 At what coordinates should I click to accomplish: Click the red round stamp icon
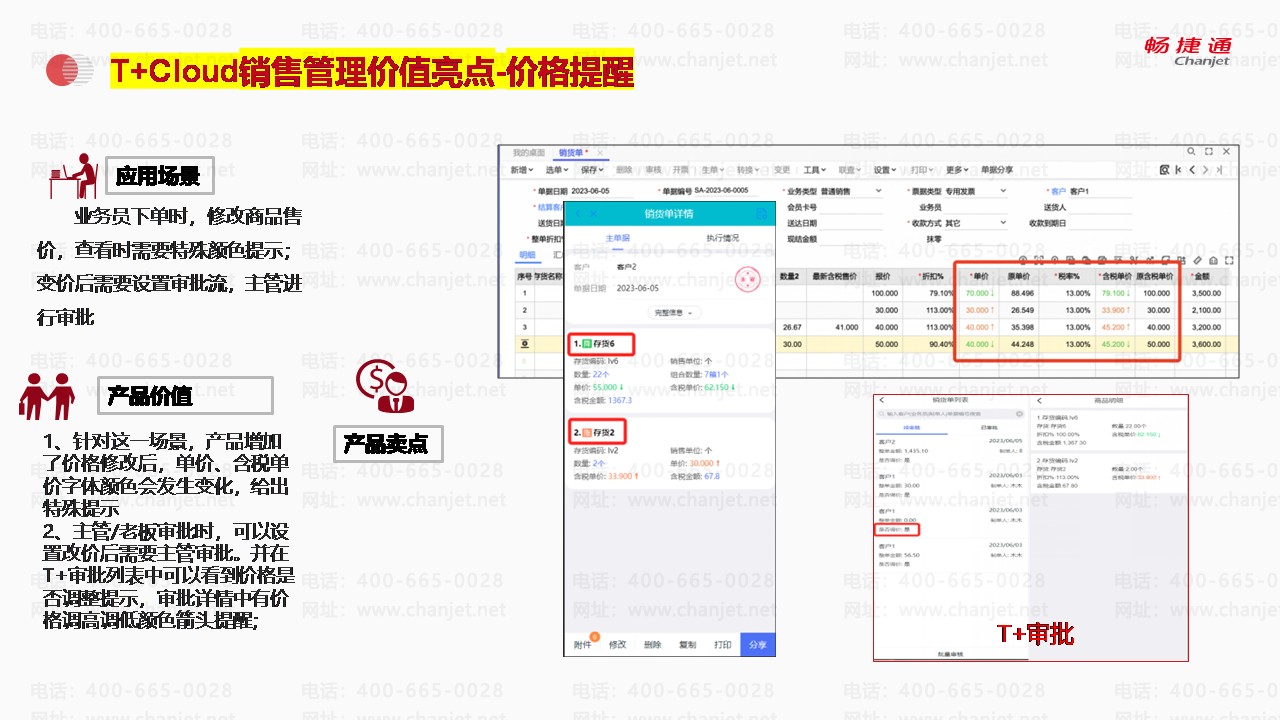click(749, 281)
